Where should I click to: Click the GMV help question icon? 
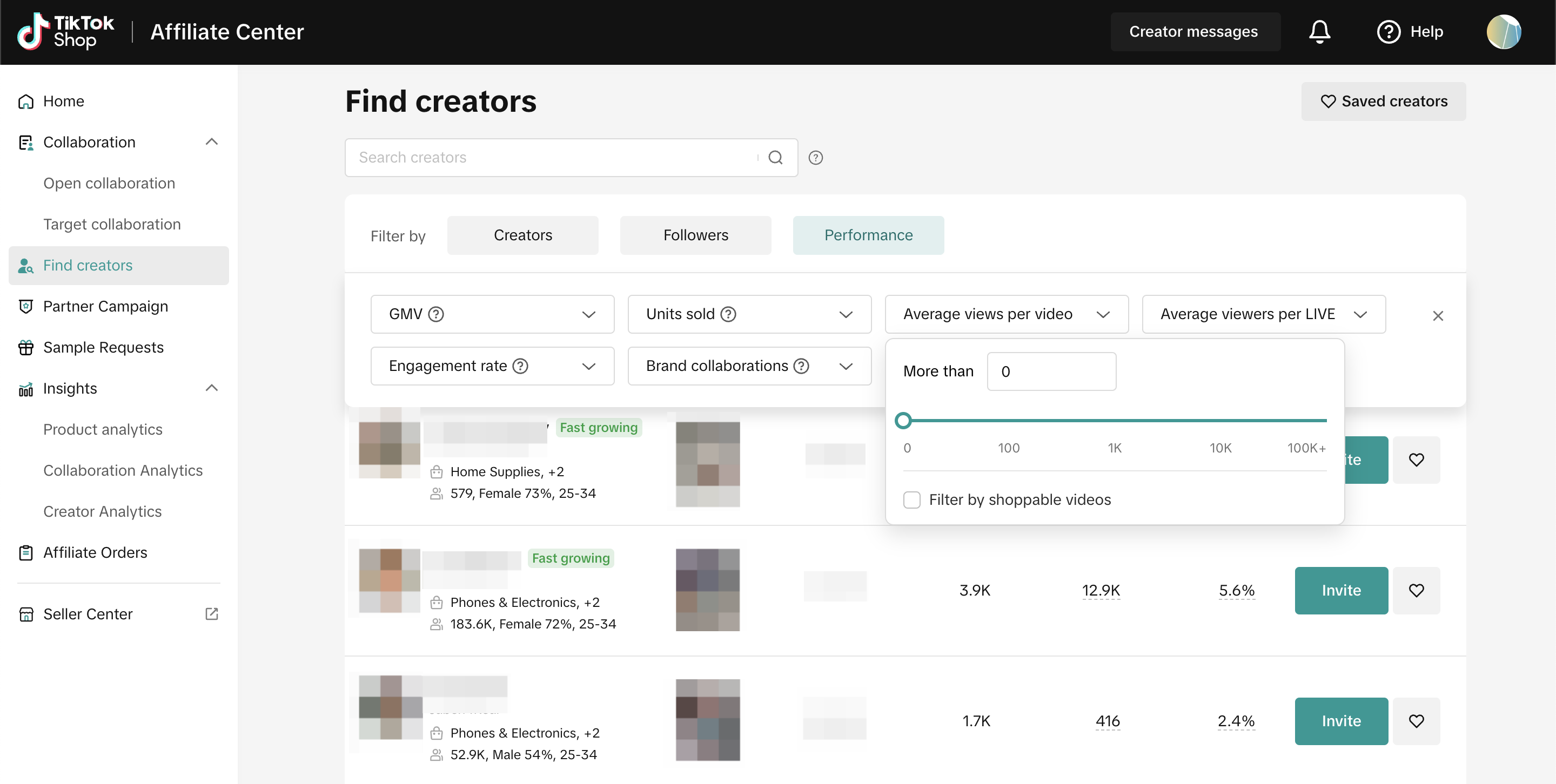(x=435, y=314)
